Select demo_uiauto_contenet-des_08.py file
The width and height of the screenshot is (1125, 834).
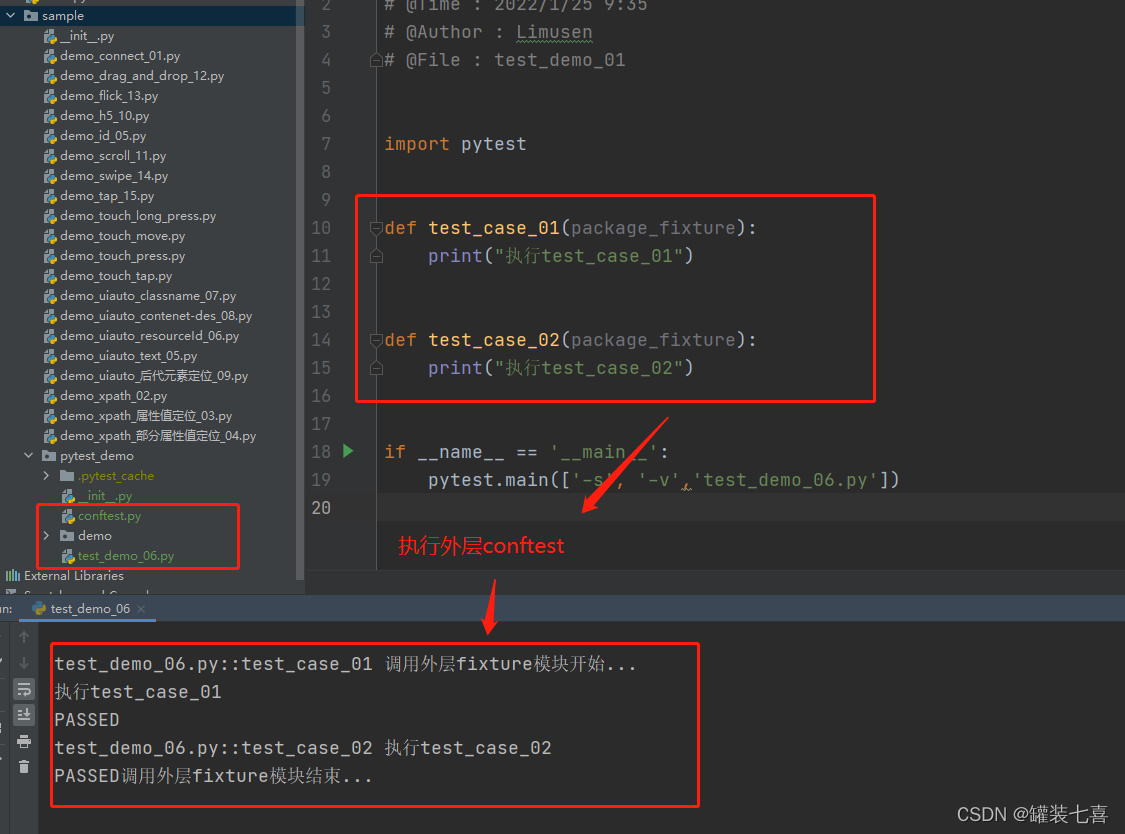[156, 317]
